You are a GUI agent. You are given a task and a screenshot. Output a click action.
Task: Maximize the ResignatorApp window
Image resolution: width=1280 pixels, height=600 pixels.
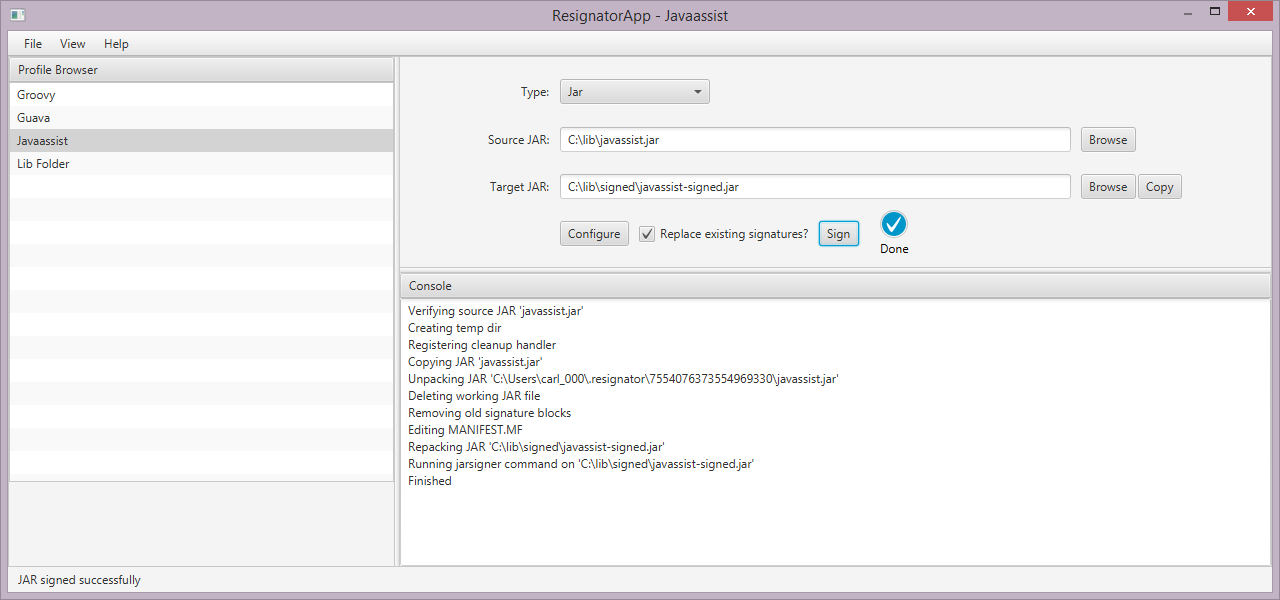[1215, 12]
